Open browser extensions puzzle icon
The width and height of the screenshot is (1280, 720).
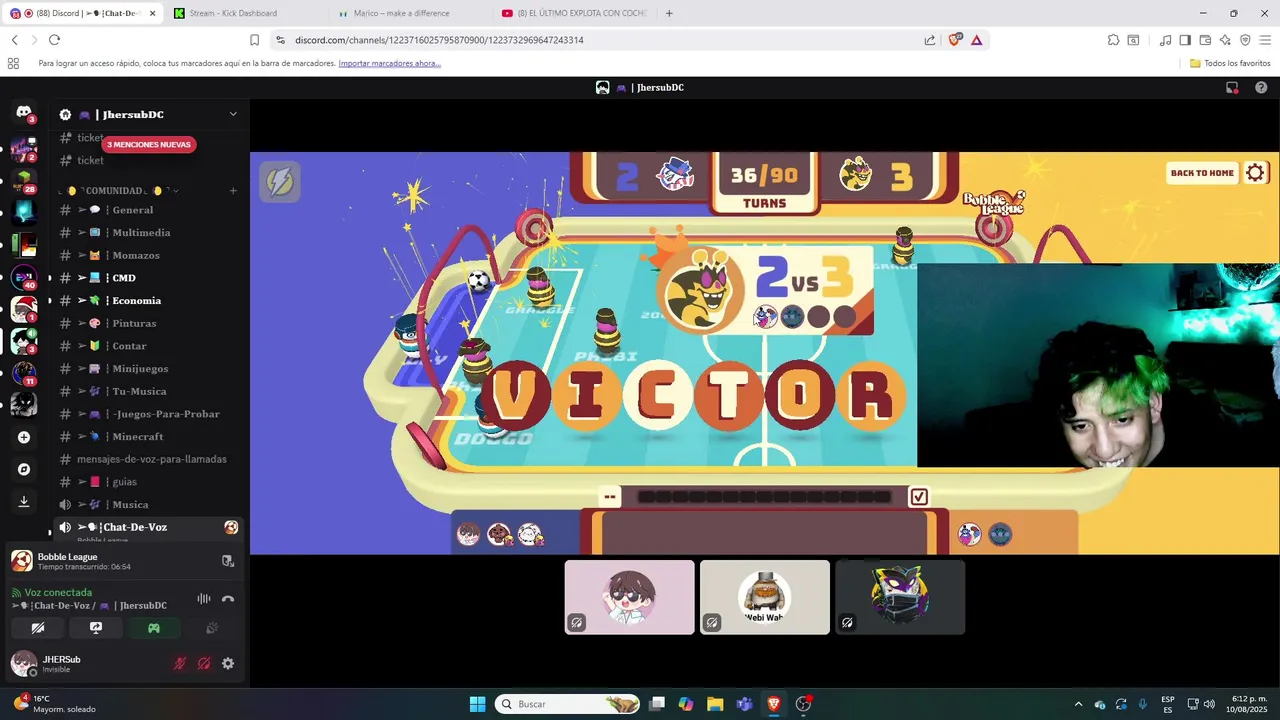point(1113,40)
